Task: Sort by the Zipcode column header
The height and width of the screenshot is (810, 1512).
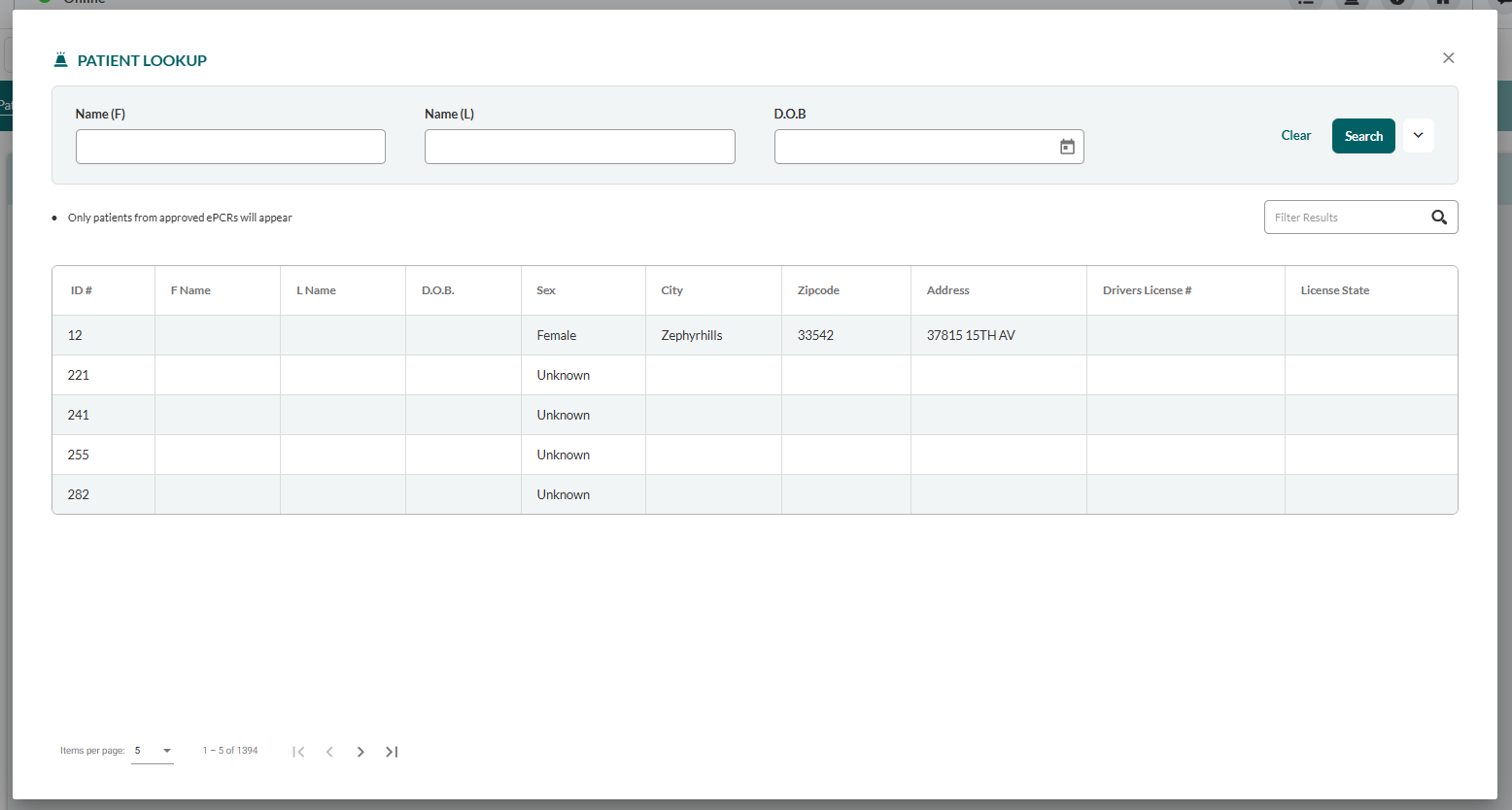Action: [x=818, y=290]
